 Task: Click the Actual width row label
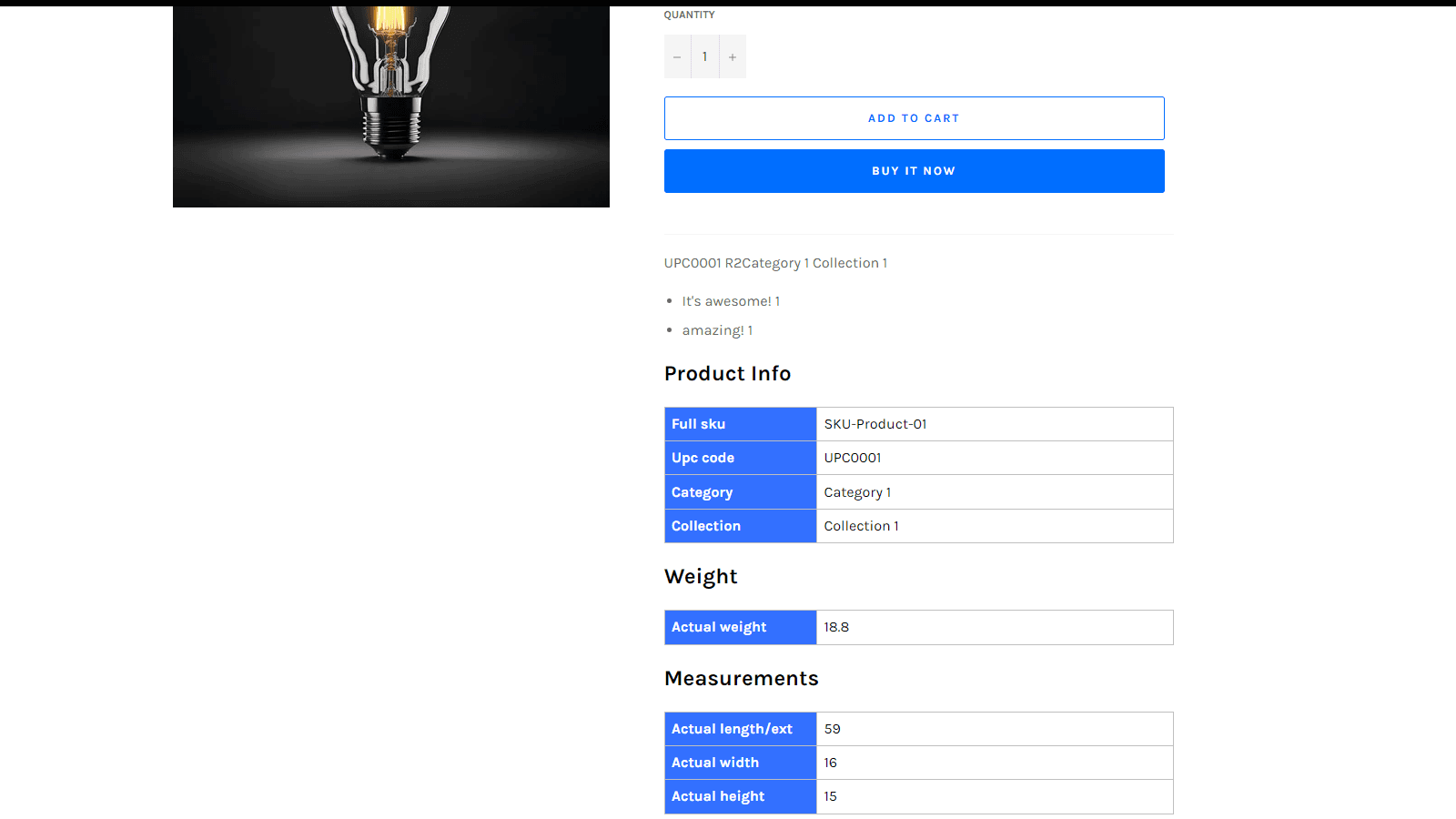coord(715,763)
